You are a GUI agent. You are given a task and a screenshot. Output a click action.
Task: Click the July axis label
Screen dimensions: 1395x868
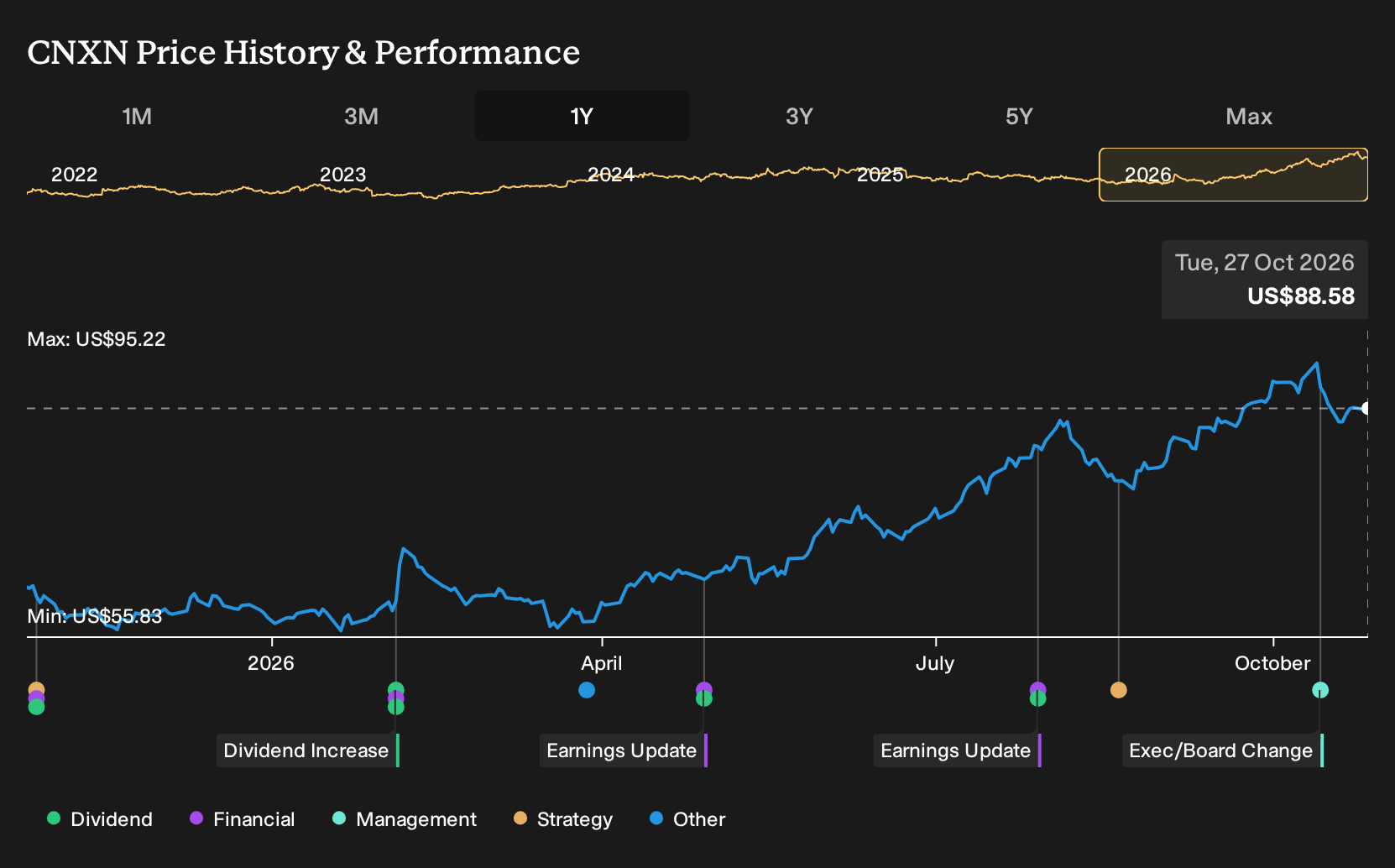[935, 663]
